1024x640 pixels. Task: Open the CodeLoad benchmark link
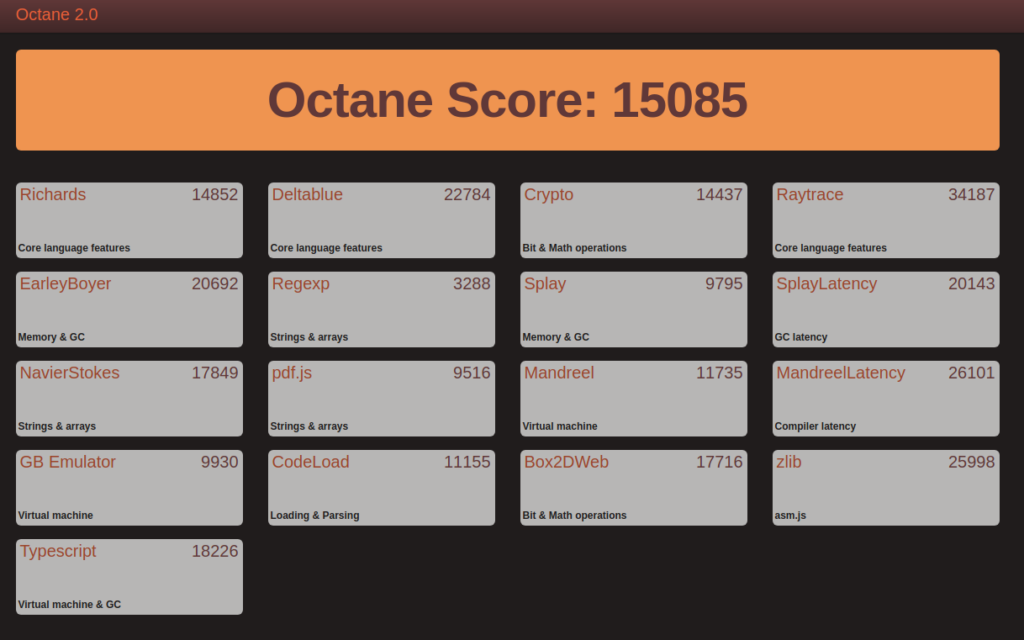(310, 462)
